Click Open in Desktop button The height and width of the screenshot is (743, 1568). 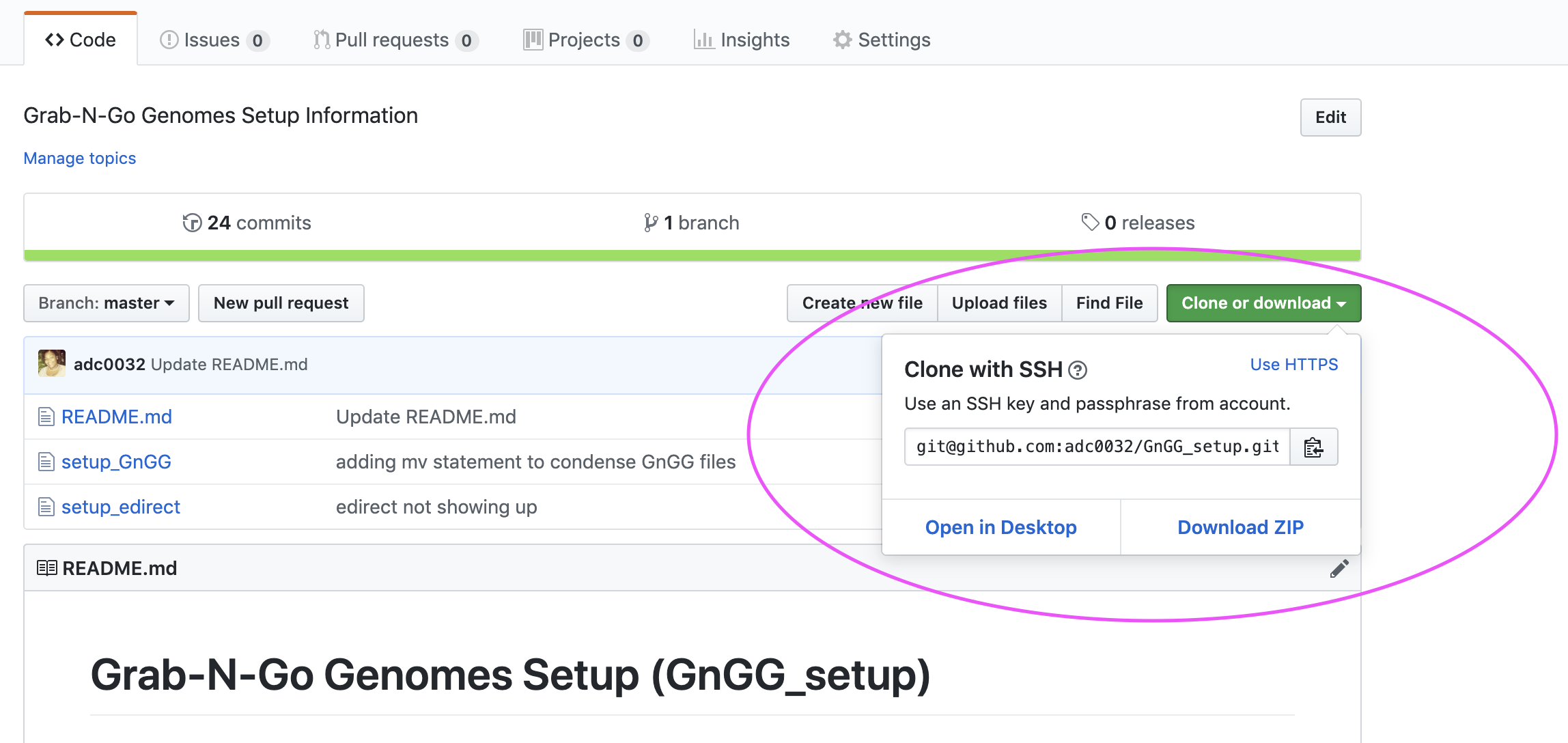[1001, 527]
